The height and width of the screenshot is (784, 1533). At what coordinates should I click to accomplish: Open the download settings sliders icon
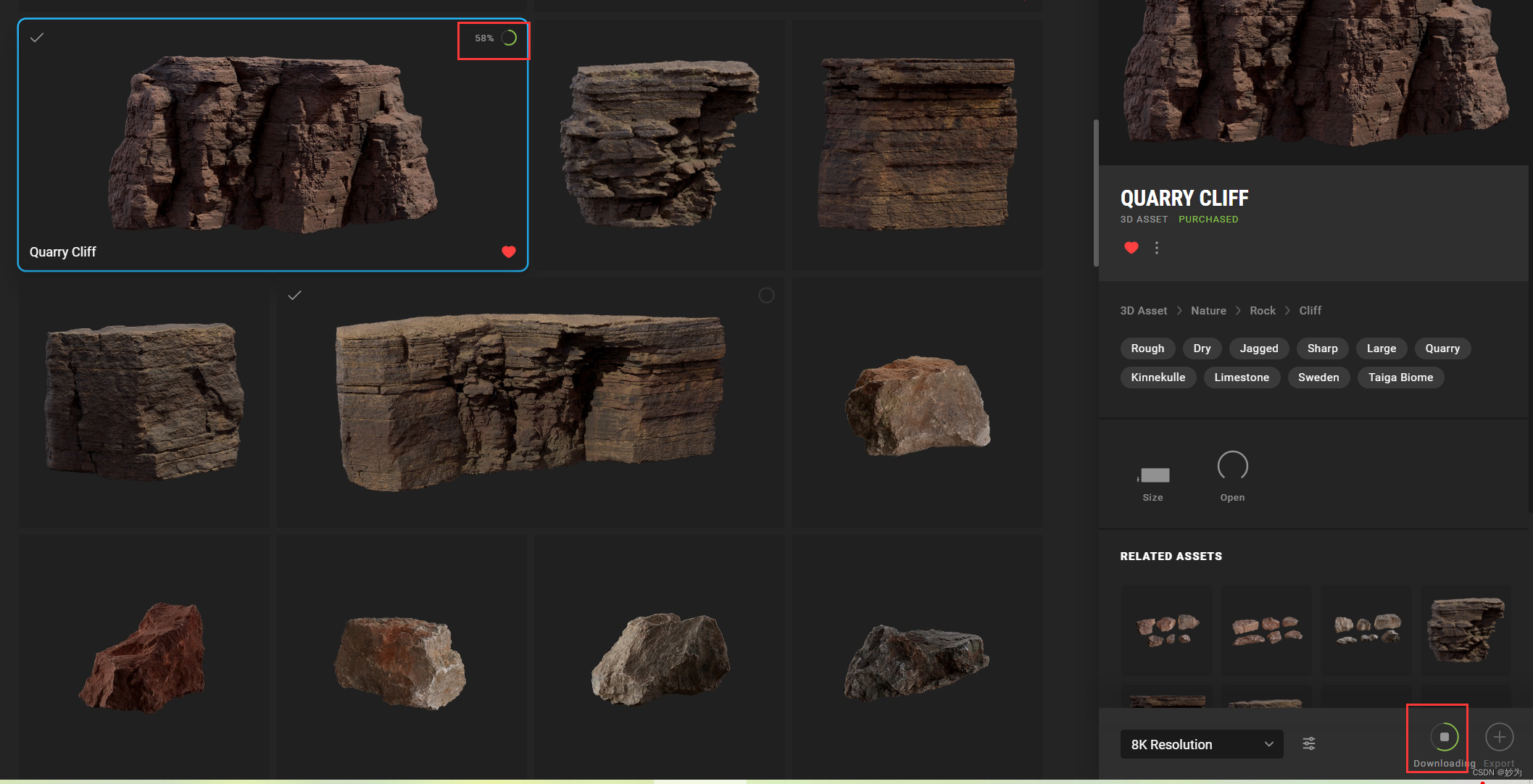pyautogui.click(x=1309, y=743)
